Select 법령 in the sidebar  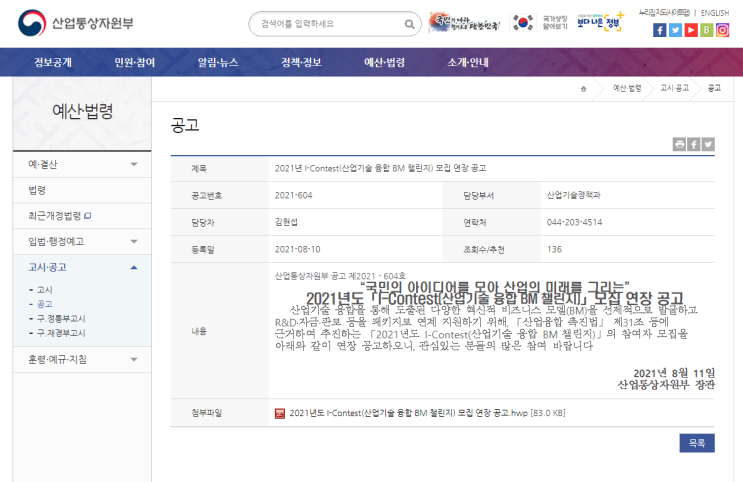[37, 190]
